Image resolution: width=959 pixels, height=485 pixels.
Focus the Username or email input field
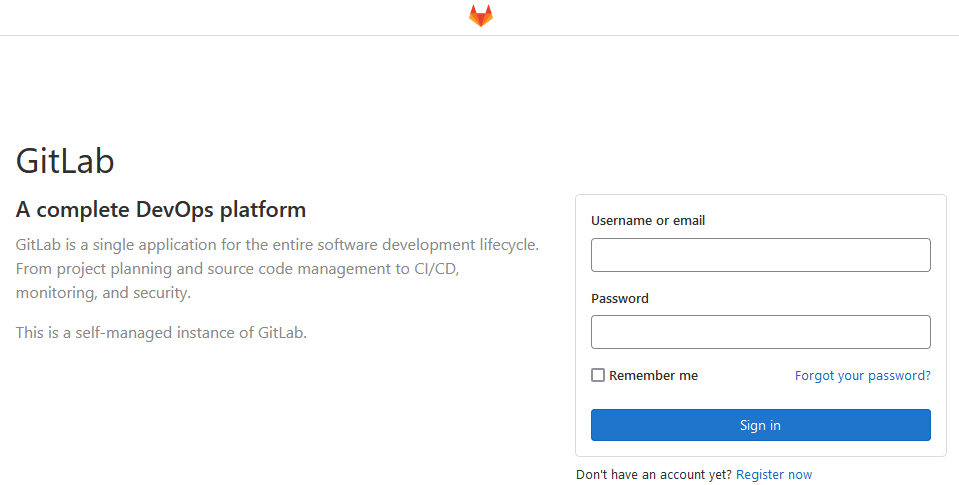coord(760,255)
